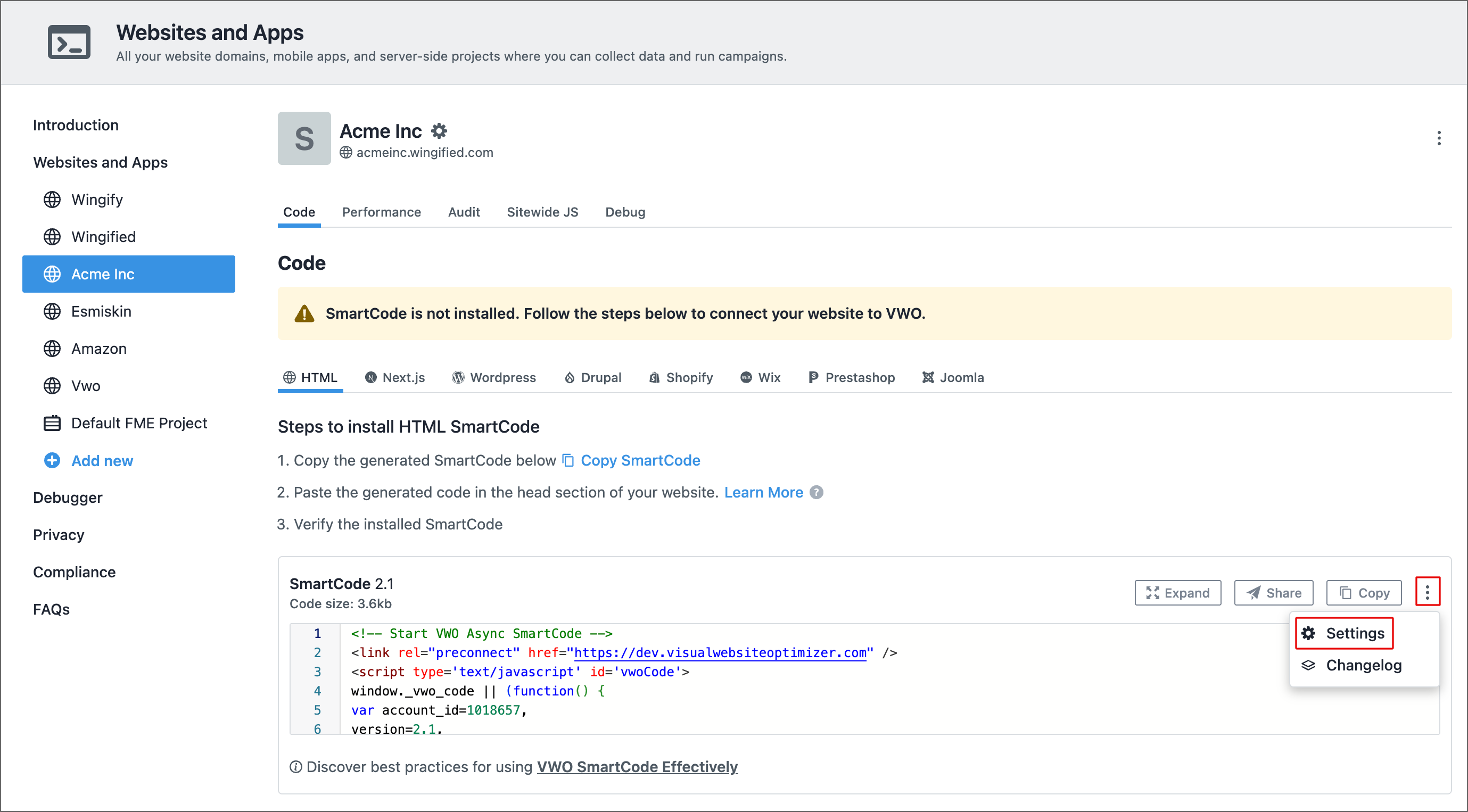Switch to the Sitewide JS tab

point(542,212)
